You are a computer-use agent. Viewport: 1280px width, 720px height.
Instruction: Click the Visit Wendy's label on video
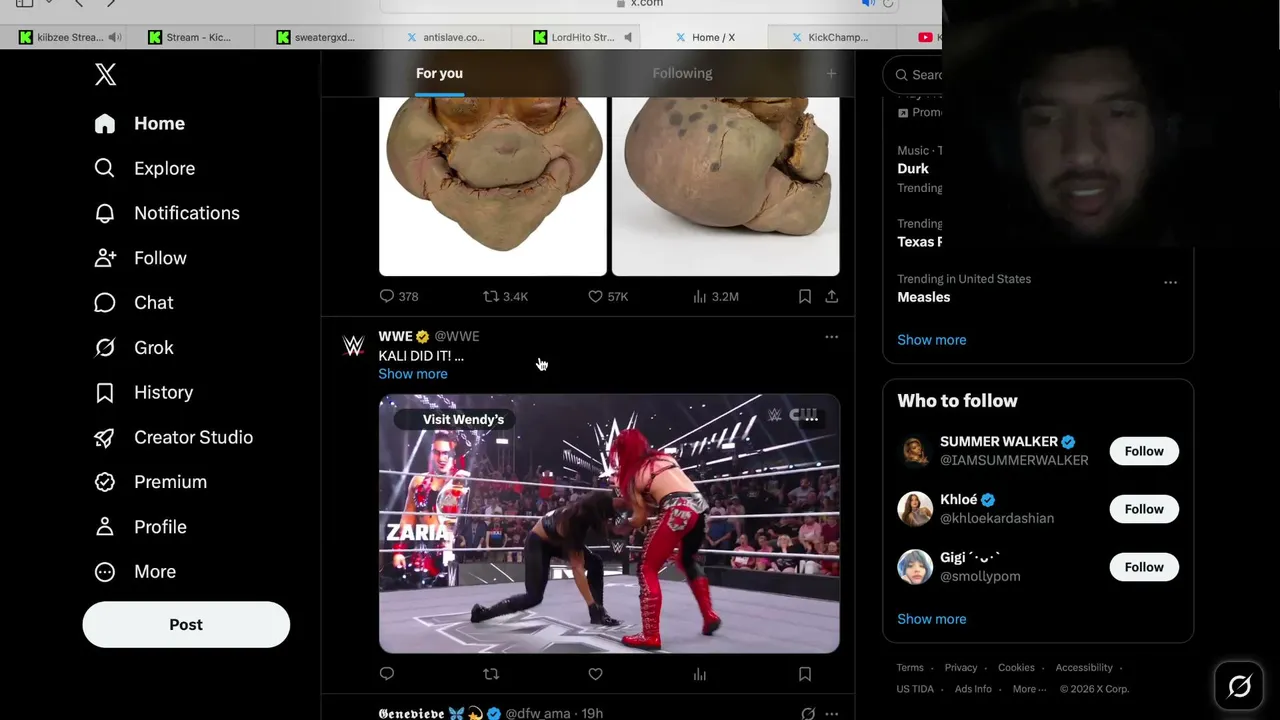tap(463, 420)
